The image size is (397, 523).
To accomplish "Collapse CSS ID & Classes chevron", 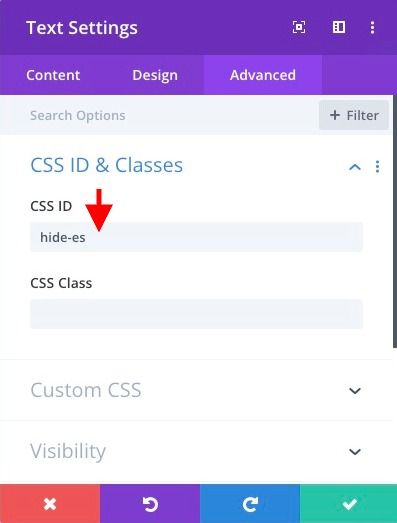I will point(355,166).
